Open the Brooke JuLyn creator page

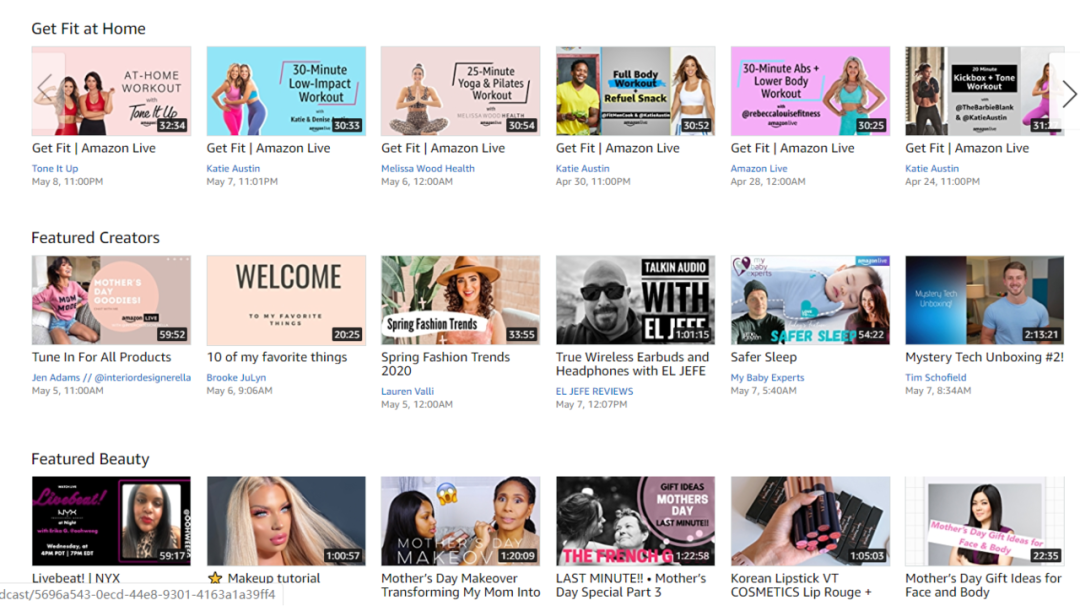click(x=236, y=377)
